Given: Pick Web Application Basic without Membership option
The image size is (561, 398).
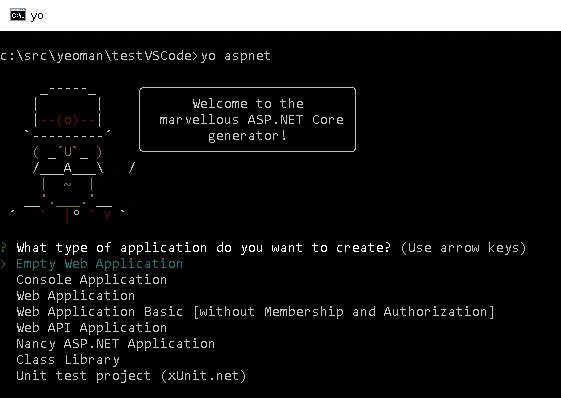Looking at the screenshot, I should tap(255, 312).
